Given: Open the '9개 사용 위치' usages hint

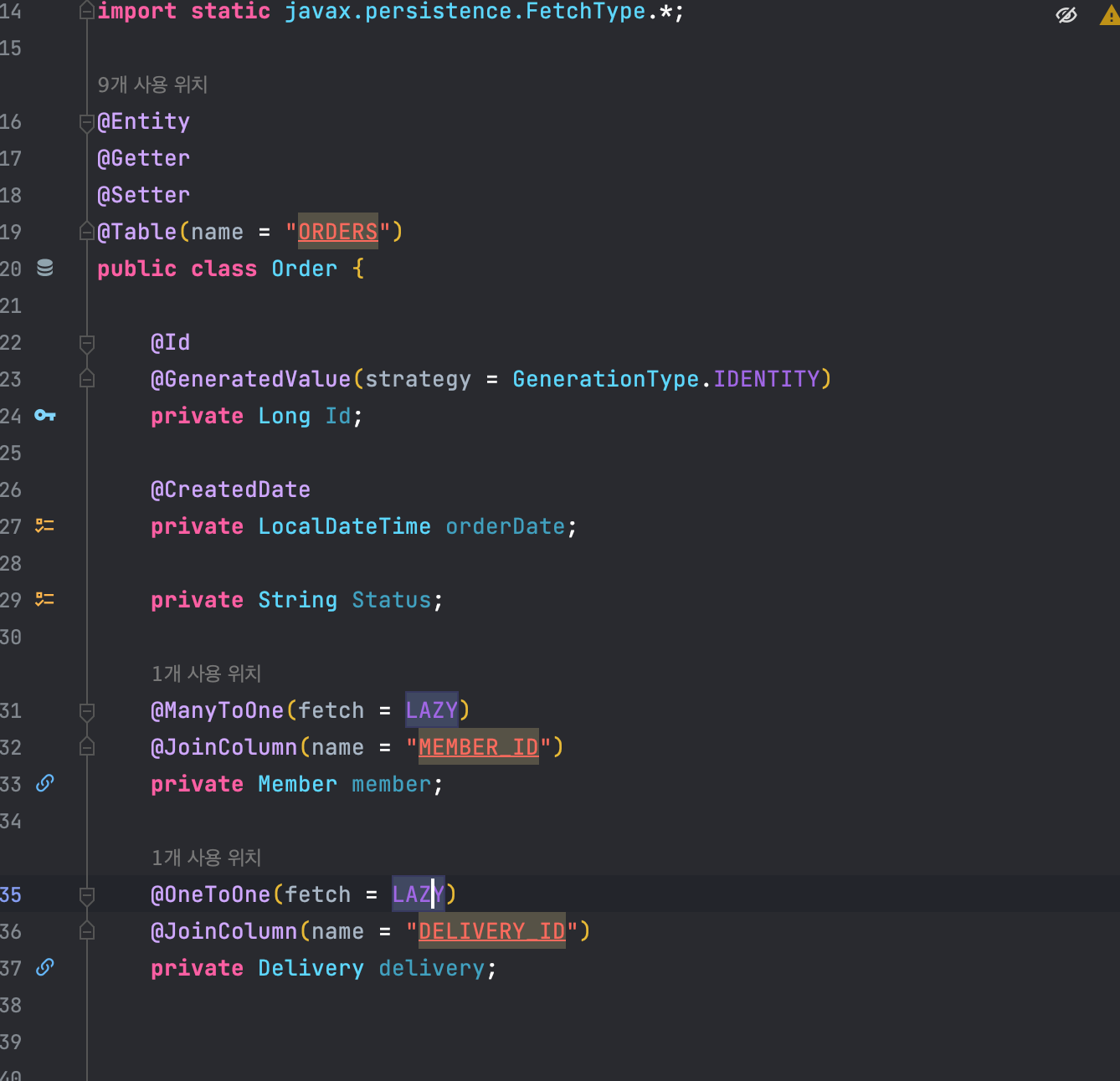Looking at the screenshot, I should coord(152,85).
